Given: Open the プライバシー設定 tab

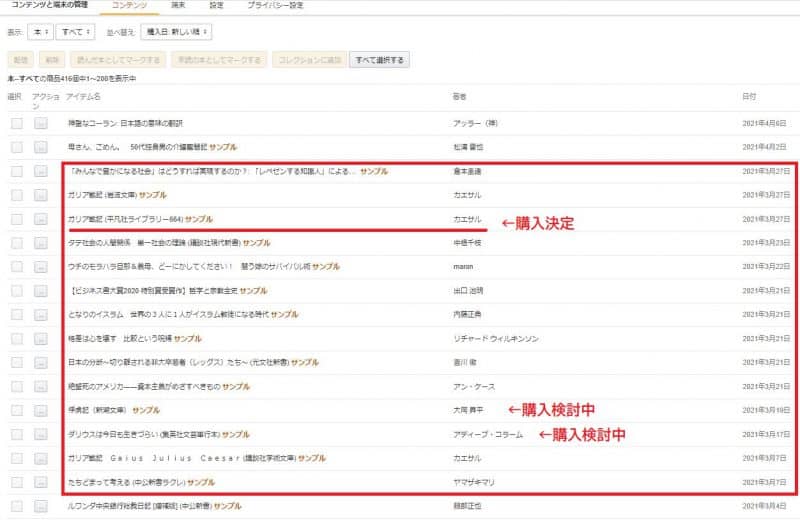Looking at the screenshot, I should tap(275, 5).
